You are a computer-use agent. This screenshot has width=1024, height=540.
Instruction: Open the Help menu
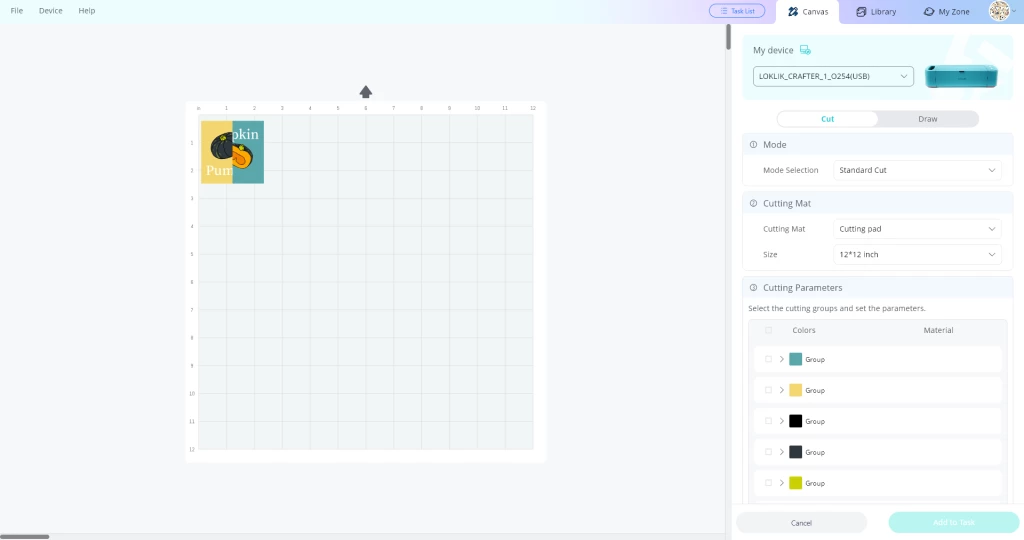[87, 10]
